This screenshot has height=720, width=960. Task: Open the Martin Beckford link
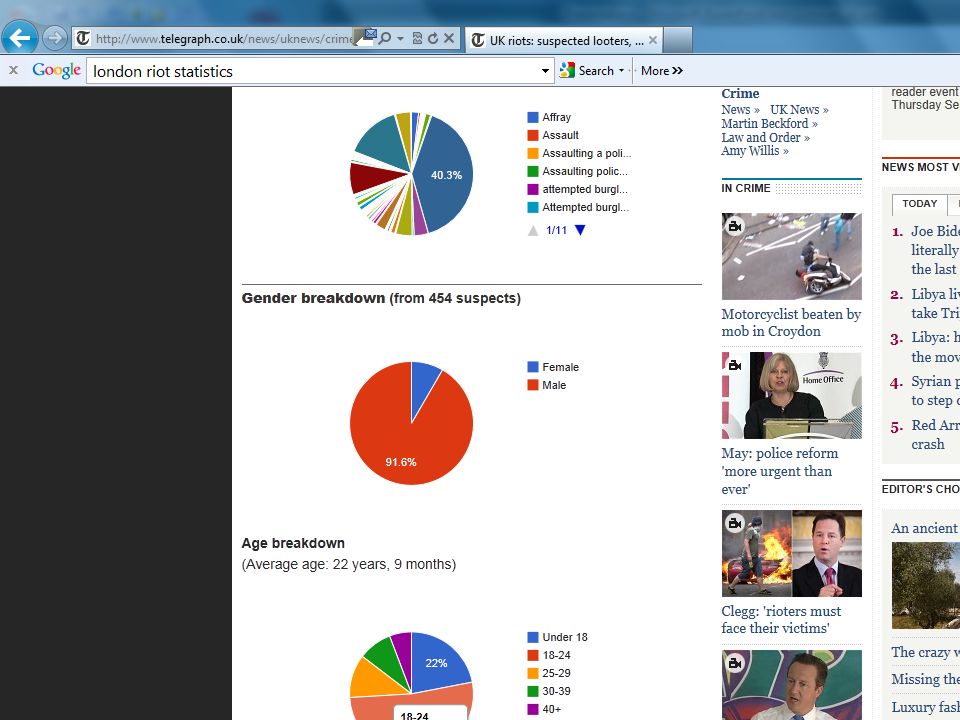pos(769,124)
